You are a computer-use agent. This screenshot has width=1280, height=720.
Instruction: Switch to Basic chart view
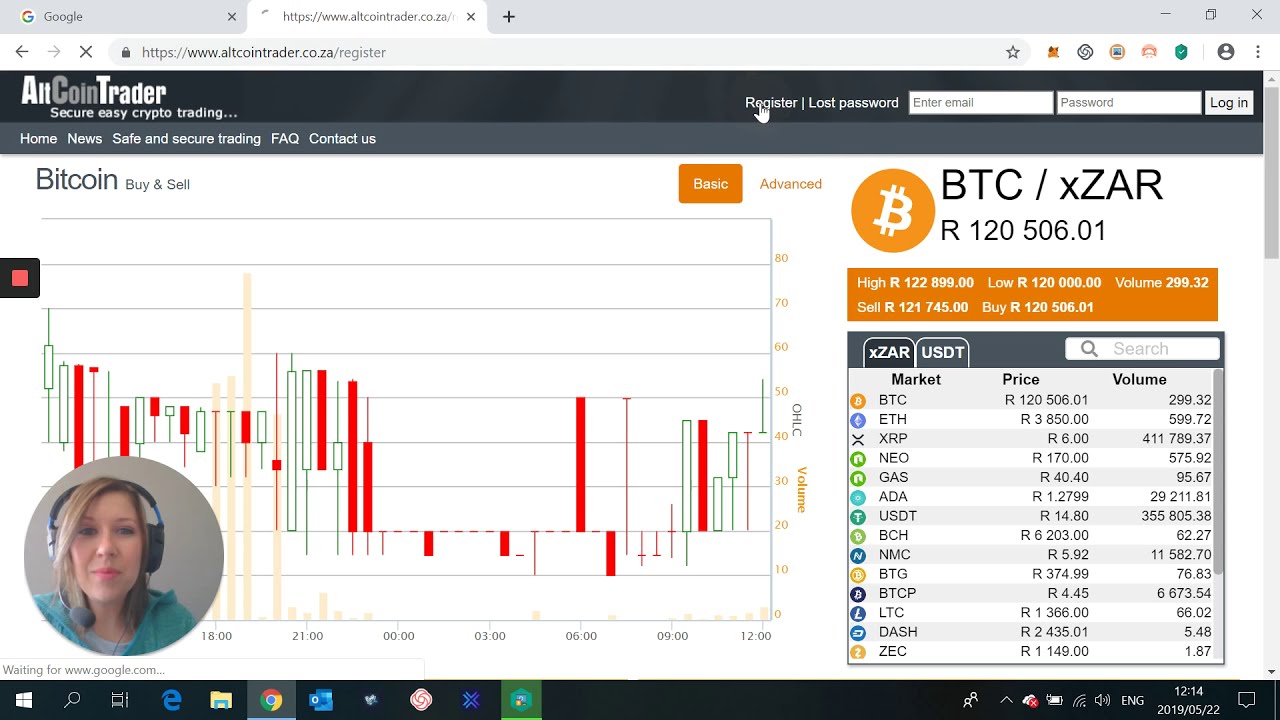pyautogui.click(x=710, y=184)
